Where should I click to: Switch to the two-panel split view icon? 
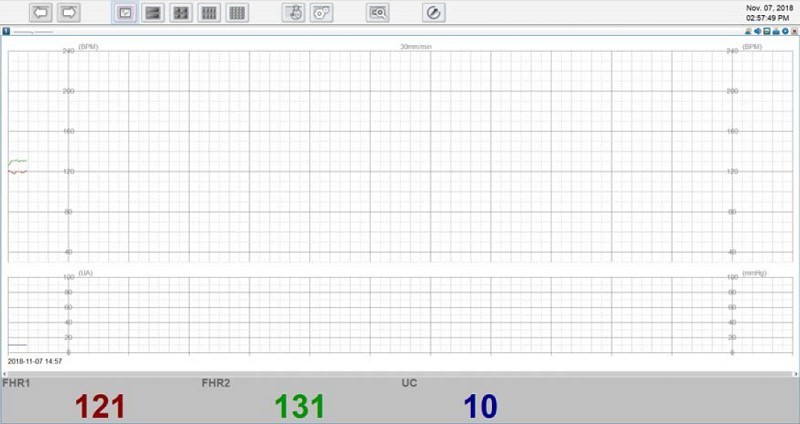[x=153, y=13]
